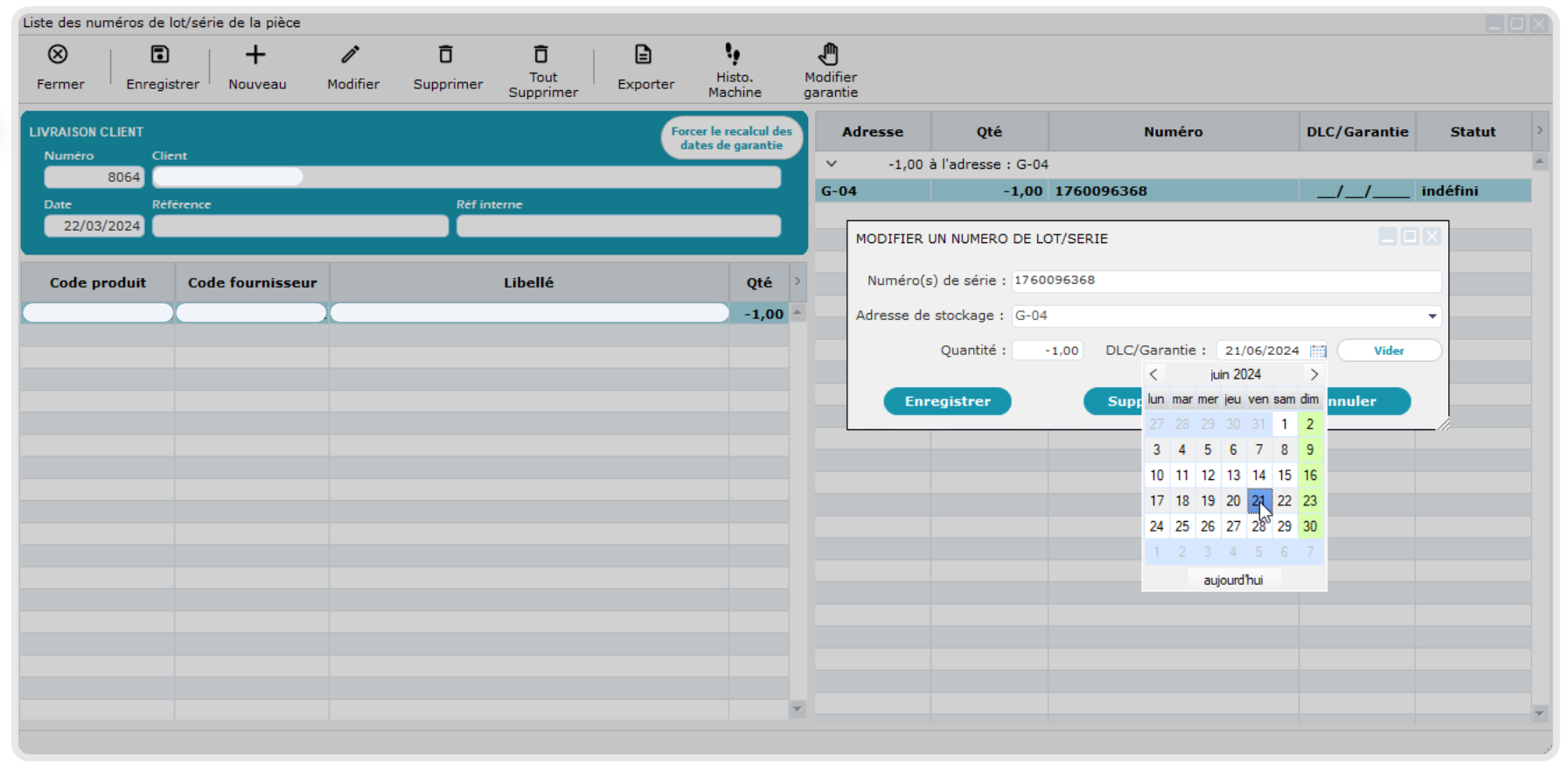Viewport: 1568px width, 765px height.
Task: Click the Fermer close icon in toolbar
Action: click(58, 54)
